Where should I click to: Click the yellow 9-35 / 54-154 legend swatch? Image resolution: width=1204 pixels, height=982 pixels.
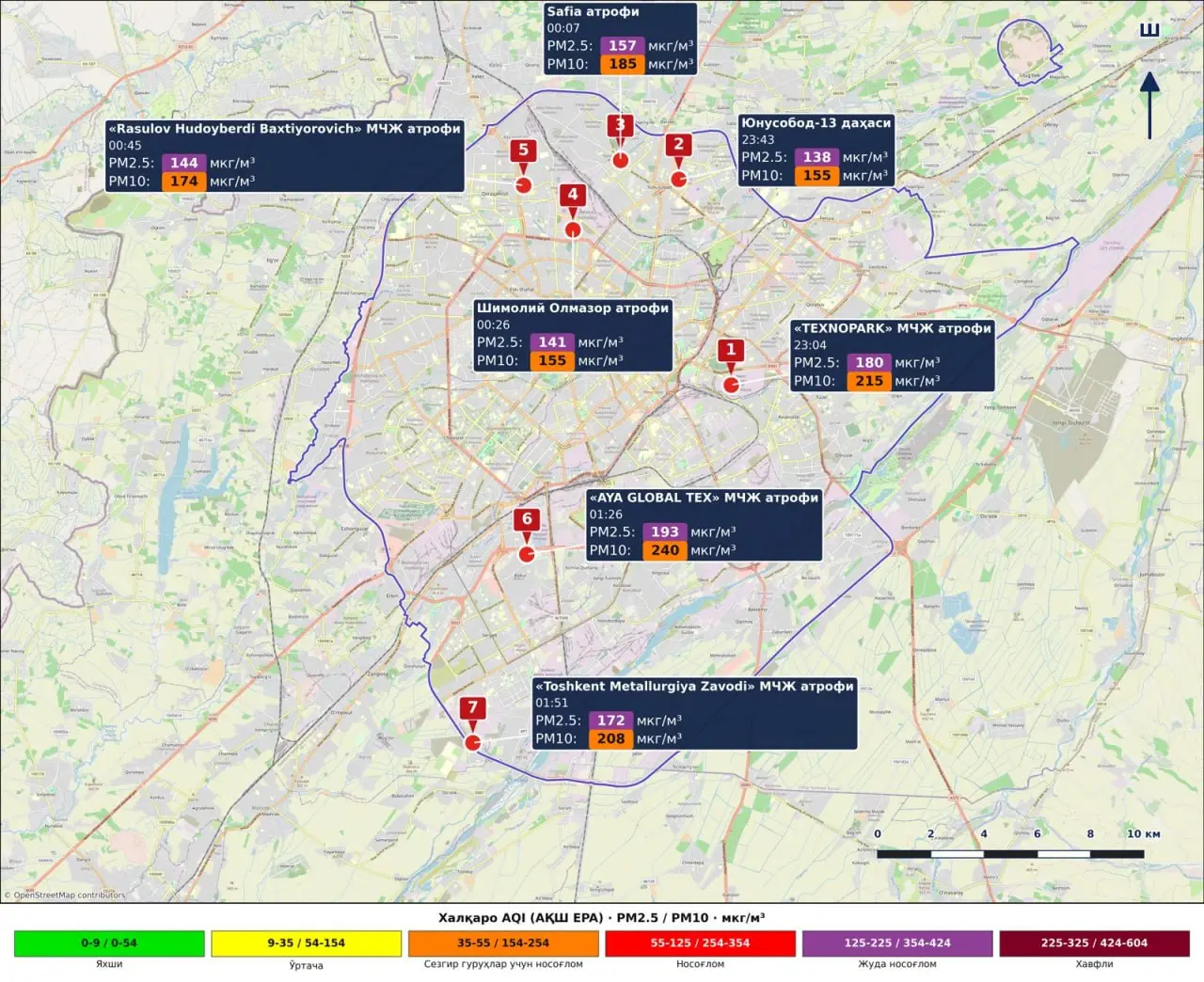click(x=306, y=942)
